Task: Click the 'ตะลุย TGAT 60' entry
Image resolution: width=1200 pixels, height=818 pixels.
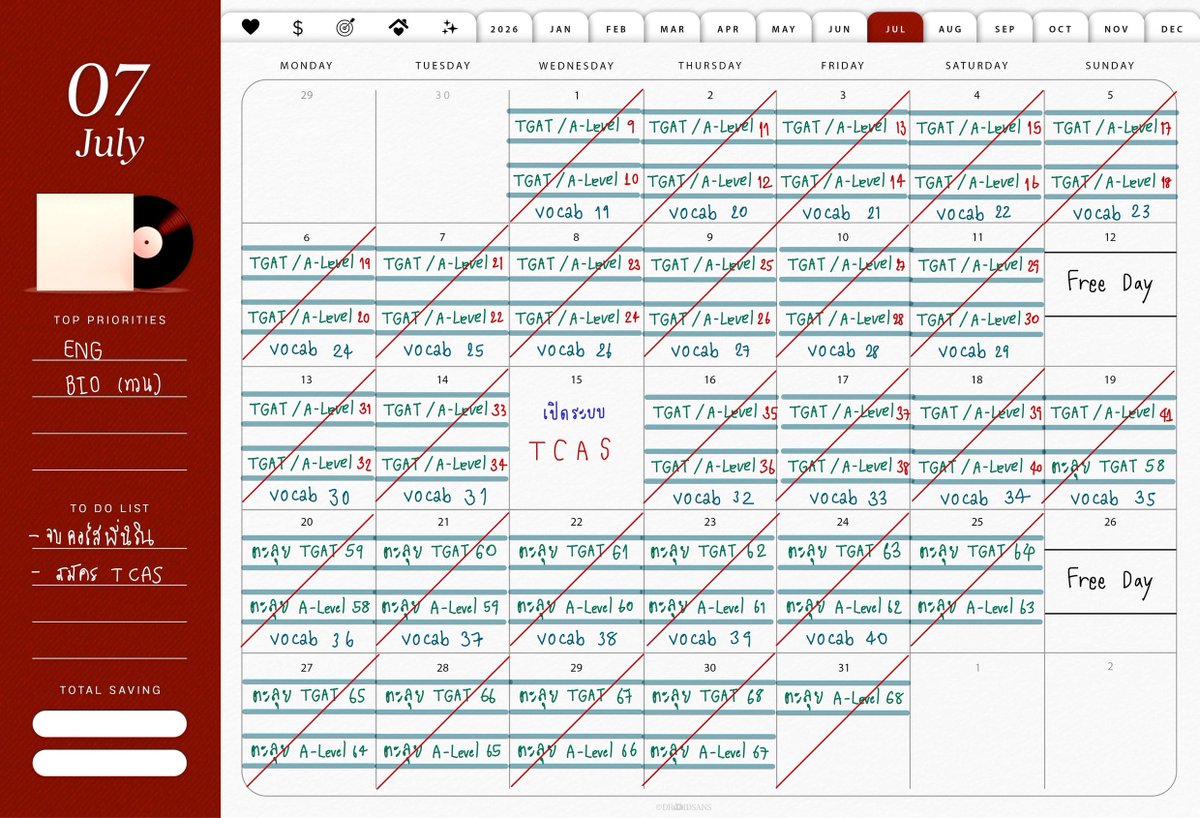Action: click(x=441, y=551)
